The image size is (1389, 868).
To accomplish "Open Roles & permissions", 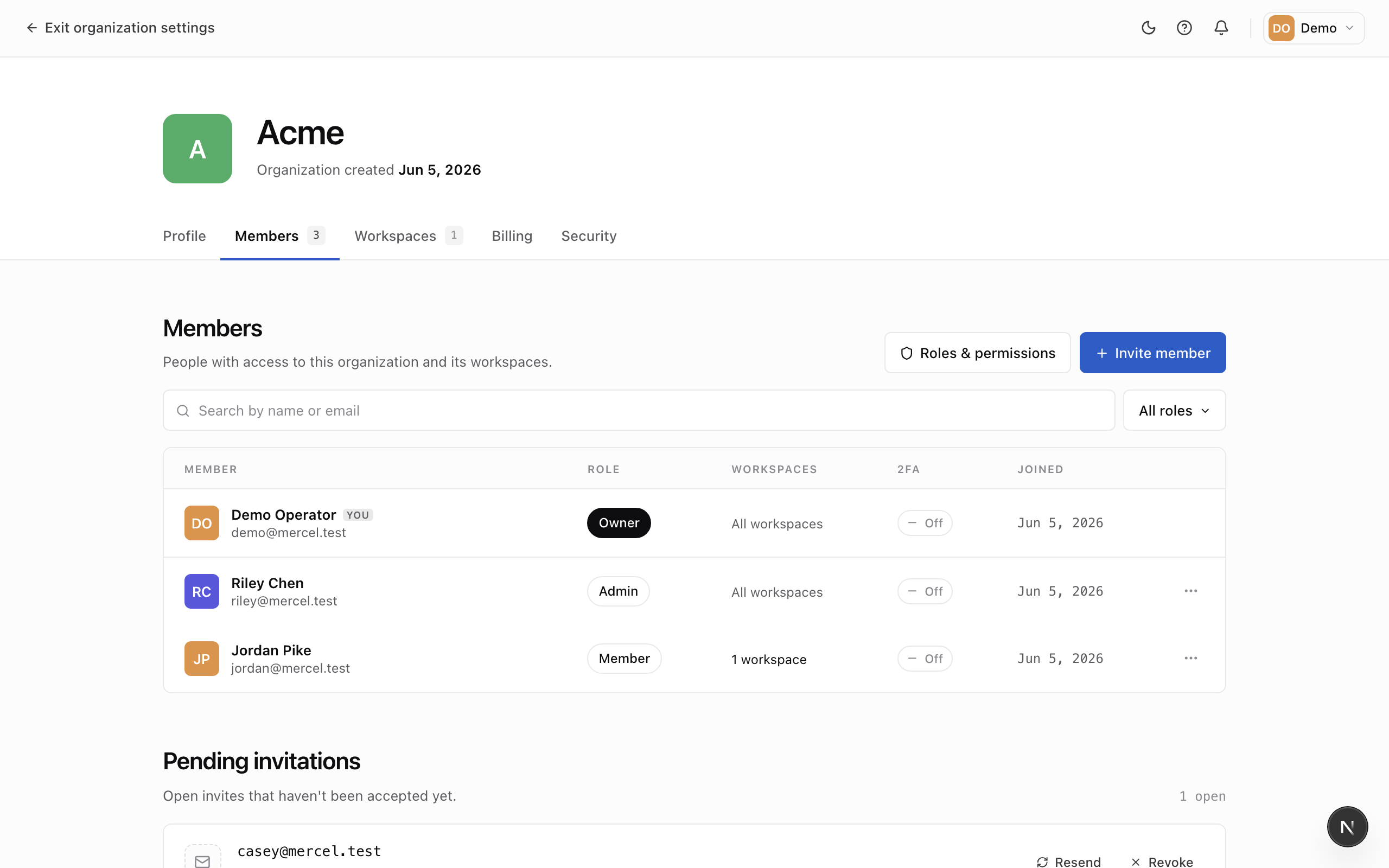I will click(x=978, y=353).
